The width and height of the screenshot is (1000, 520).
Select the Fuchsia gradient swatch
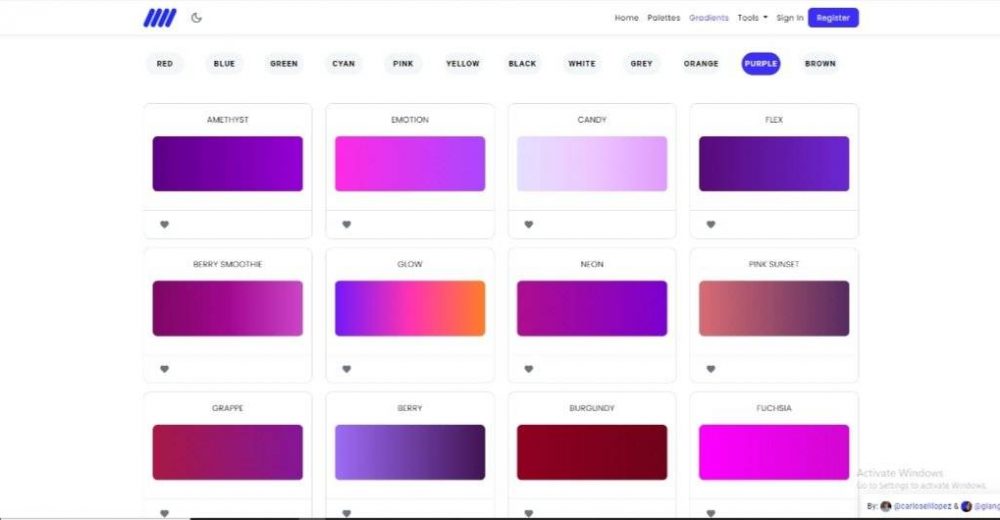click(x=774, y=452)
